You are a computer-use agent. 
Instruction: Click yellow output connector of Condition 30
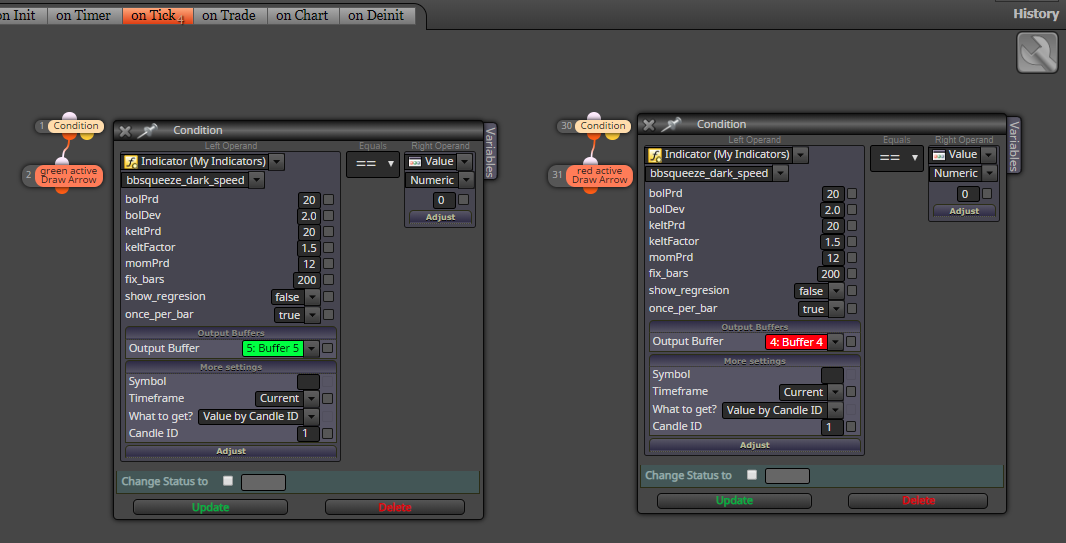pyautogui.click(x=613, y=135)
